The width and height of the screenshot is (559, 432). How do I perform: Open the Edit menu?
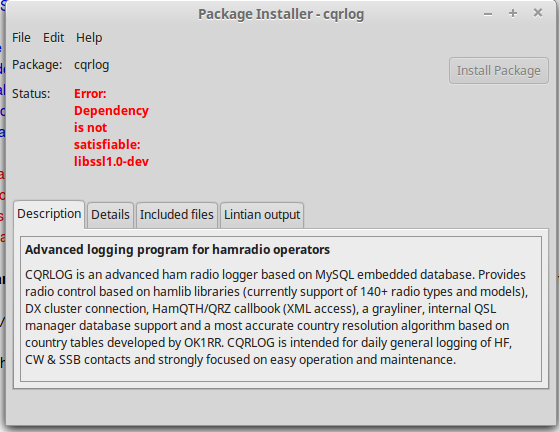[53, 37]
